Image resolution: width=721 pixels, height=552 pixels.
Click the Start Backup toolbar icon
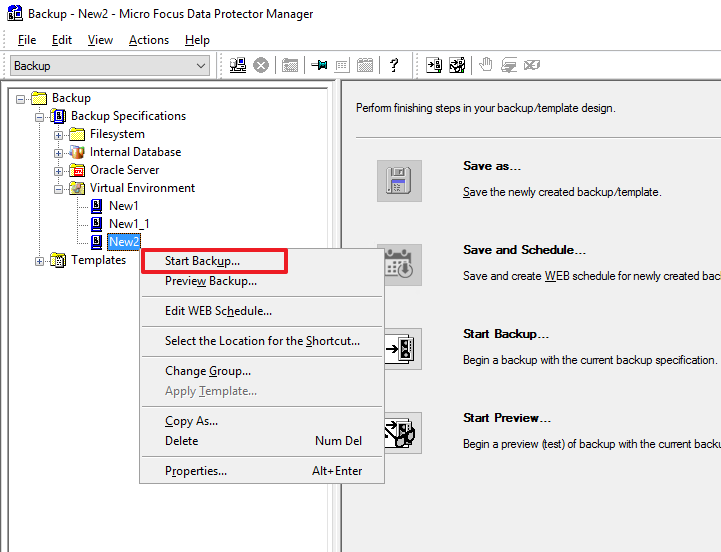[434, 65]
